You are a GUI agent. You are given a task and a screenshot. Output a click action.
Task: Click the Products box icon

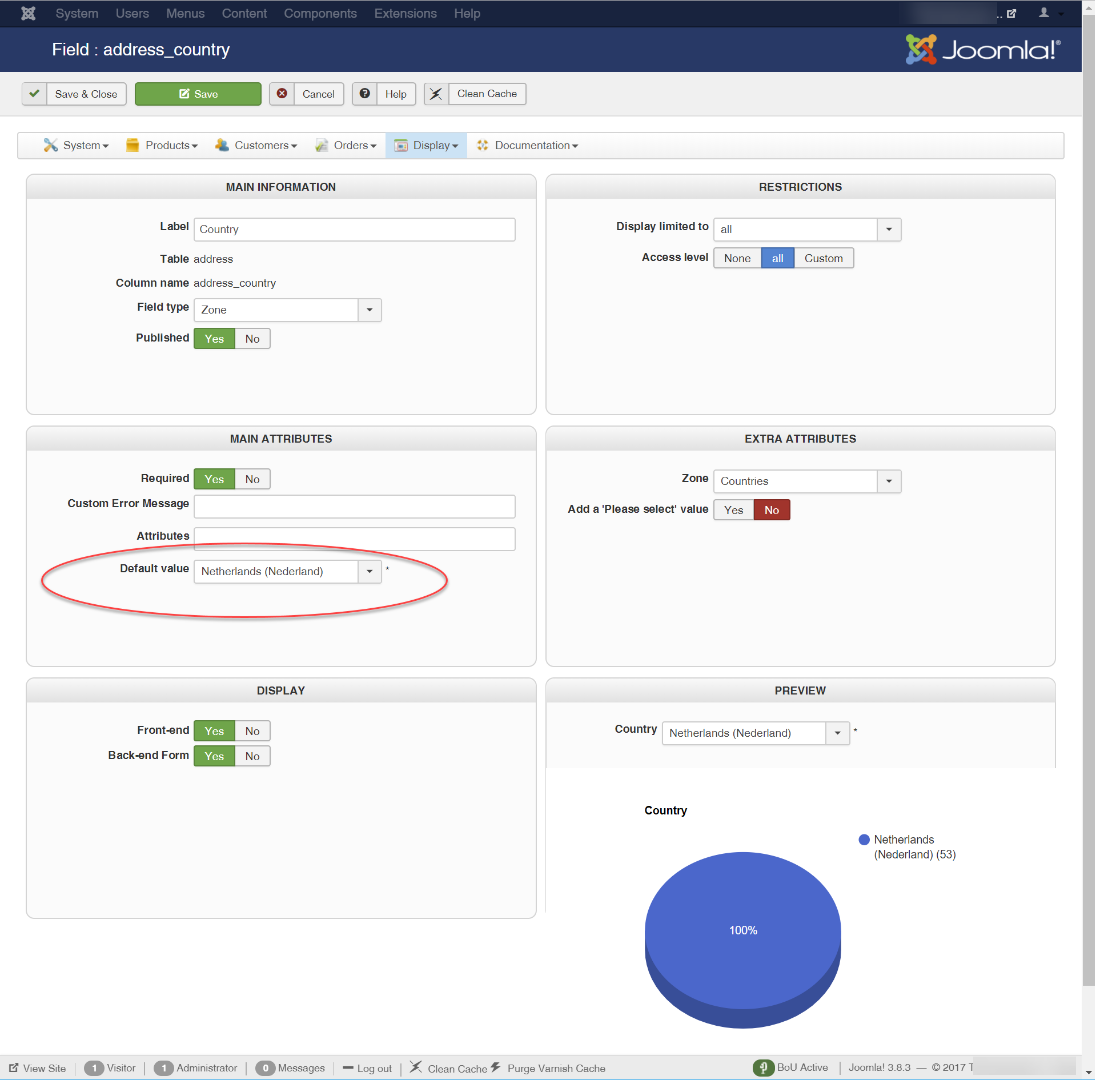[132, 145]
